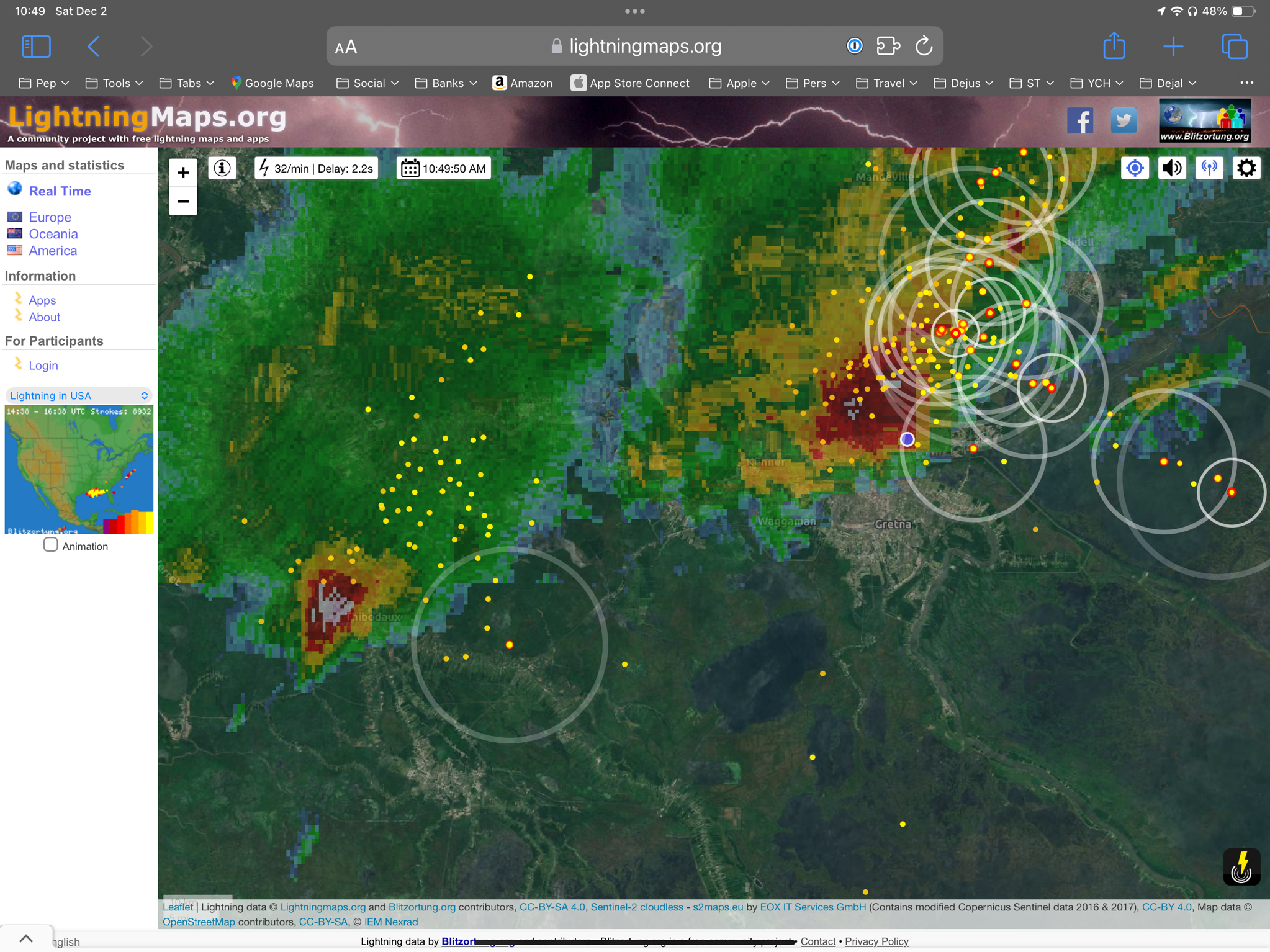The image size is (1270, 952).
Task: Open the Privacy Policy link
Action: coord(876,941)
